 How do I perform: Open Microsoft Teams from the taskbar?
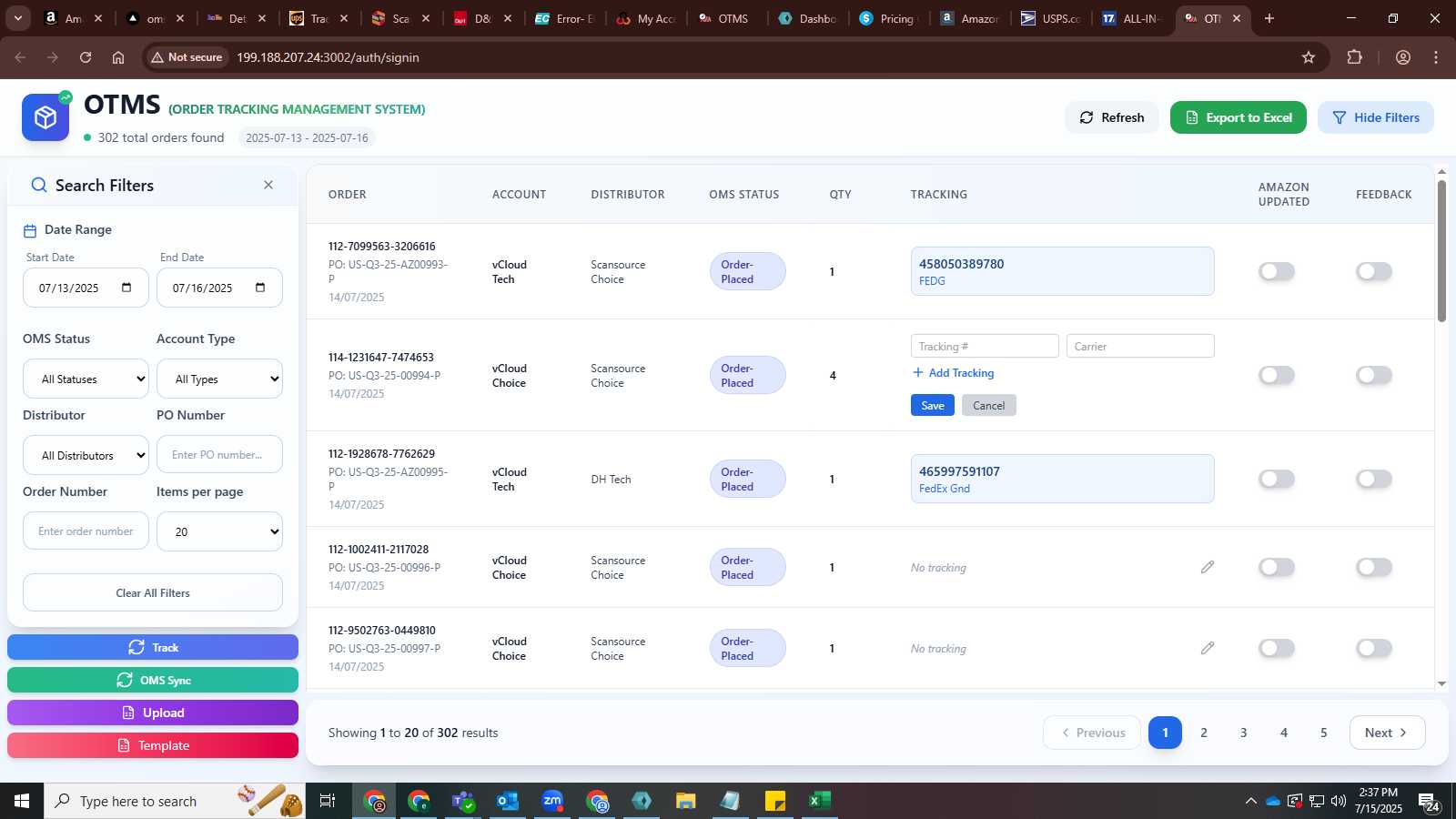(463, 801)
